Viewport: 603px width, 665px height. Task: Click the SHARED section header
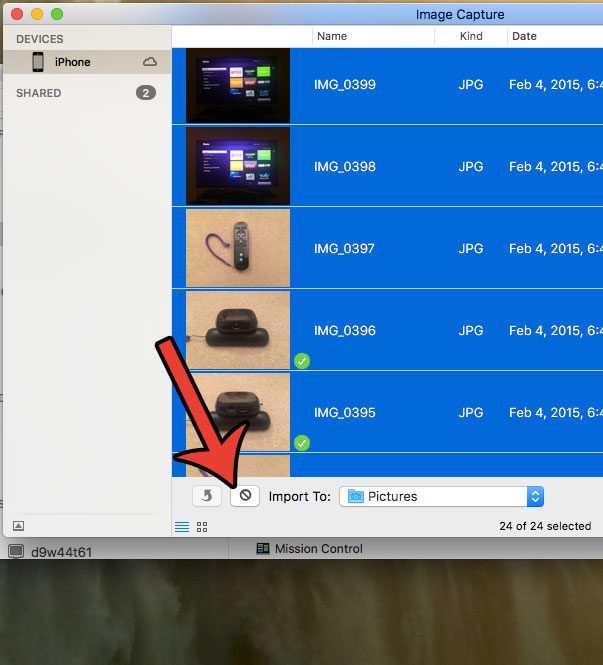39,93
